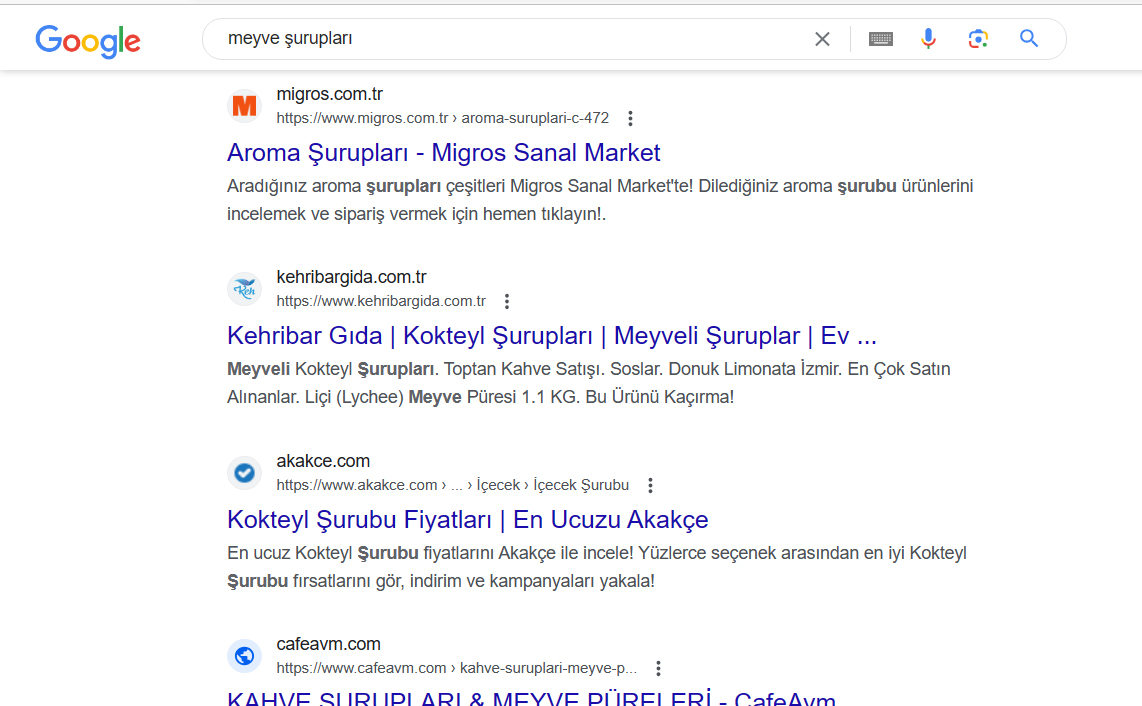1142x706 pixels.
Task: Submit search with the magnifying glass icon
Action: [1028, 39]
